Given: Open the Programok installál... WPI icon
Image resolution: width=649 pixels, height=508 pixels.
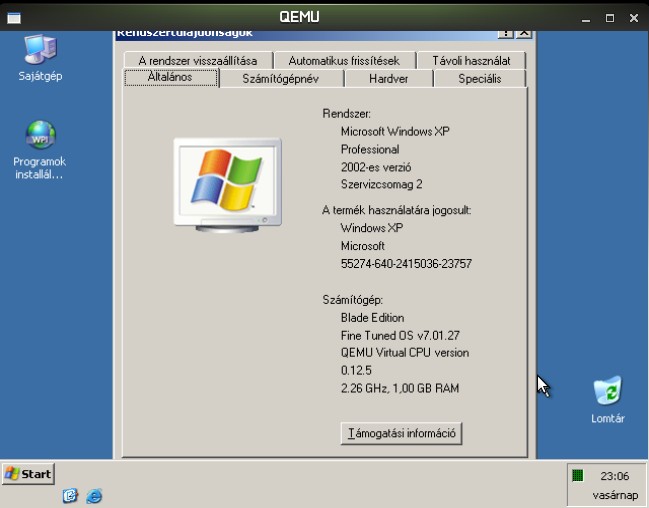Looking at the screenshot, I should [x=40, y=149].
